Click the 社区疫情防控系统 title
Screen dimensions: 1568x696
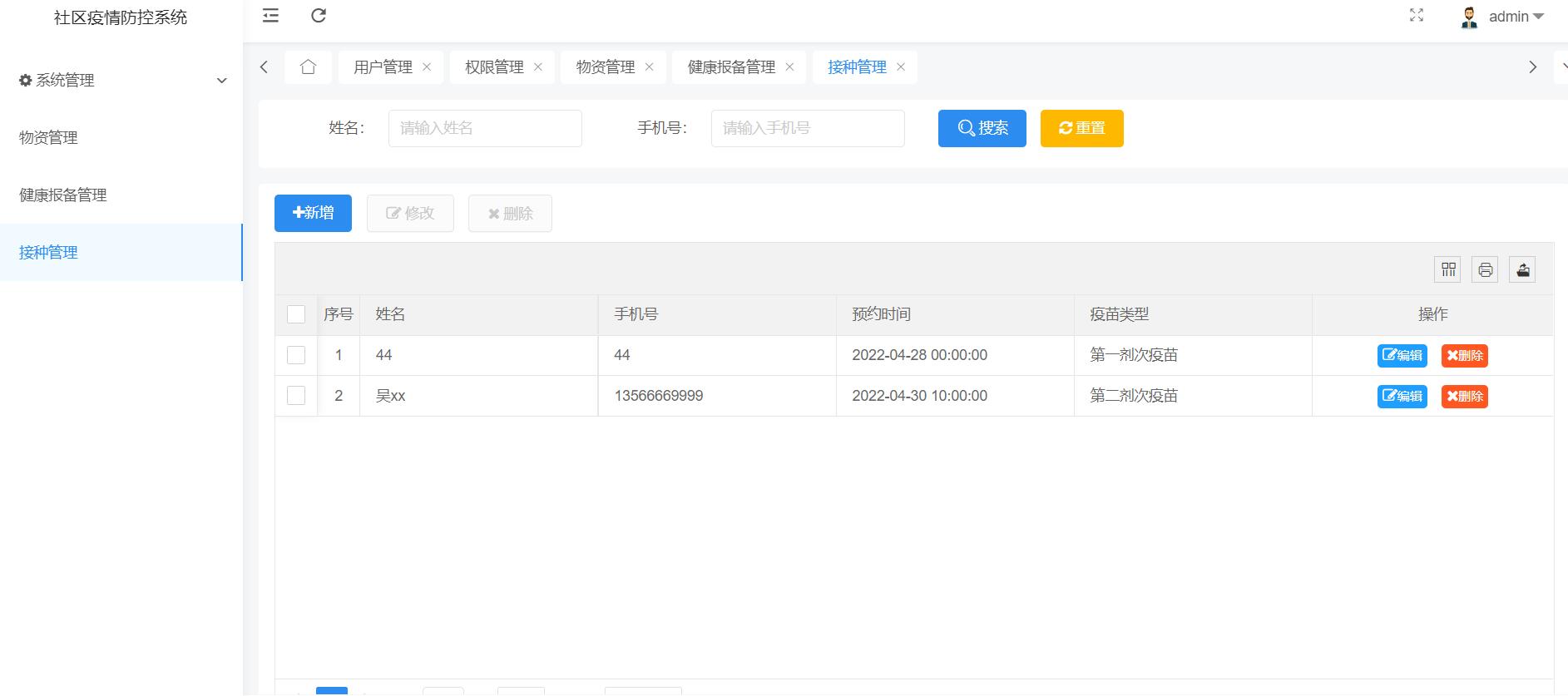(121, 17)
